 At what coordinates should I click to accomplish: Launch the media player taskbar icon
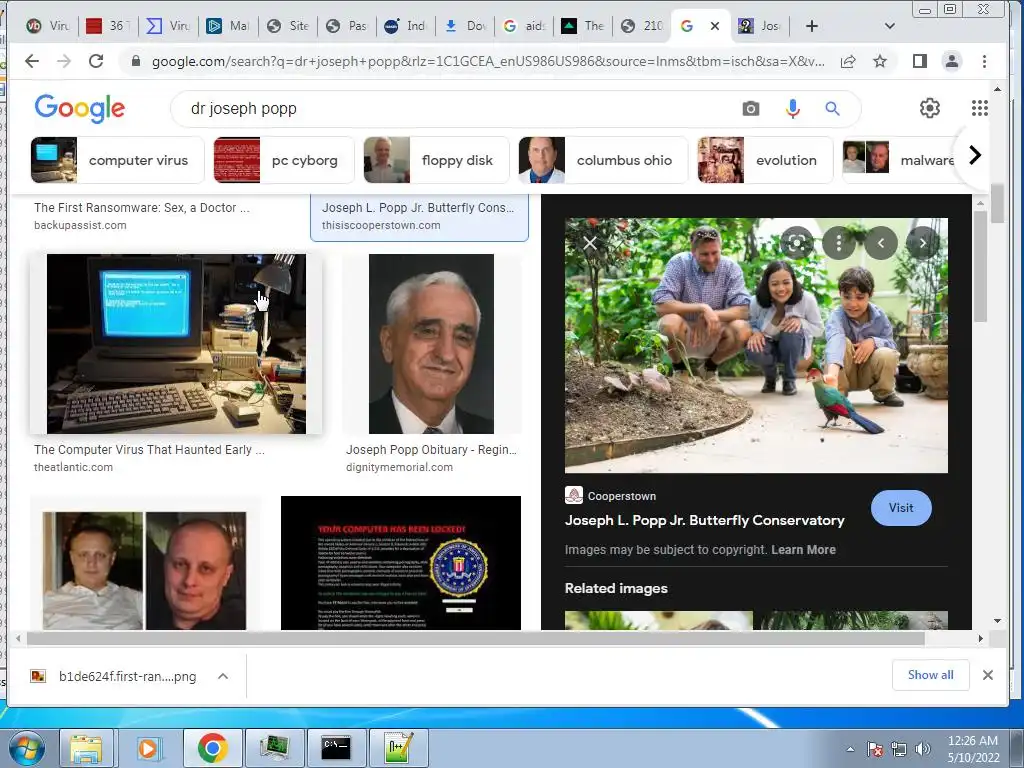148,748
